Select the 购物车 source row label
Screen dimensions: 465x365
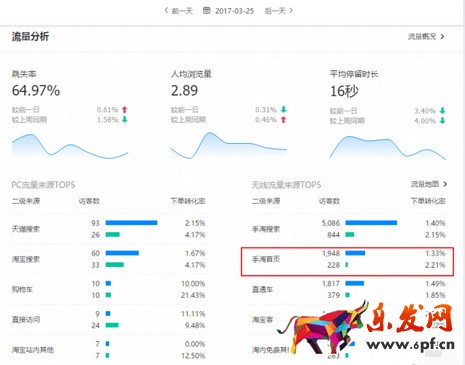[22, 289]
